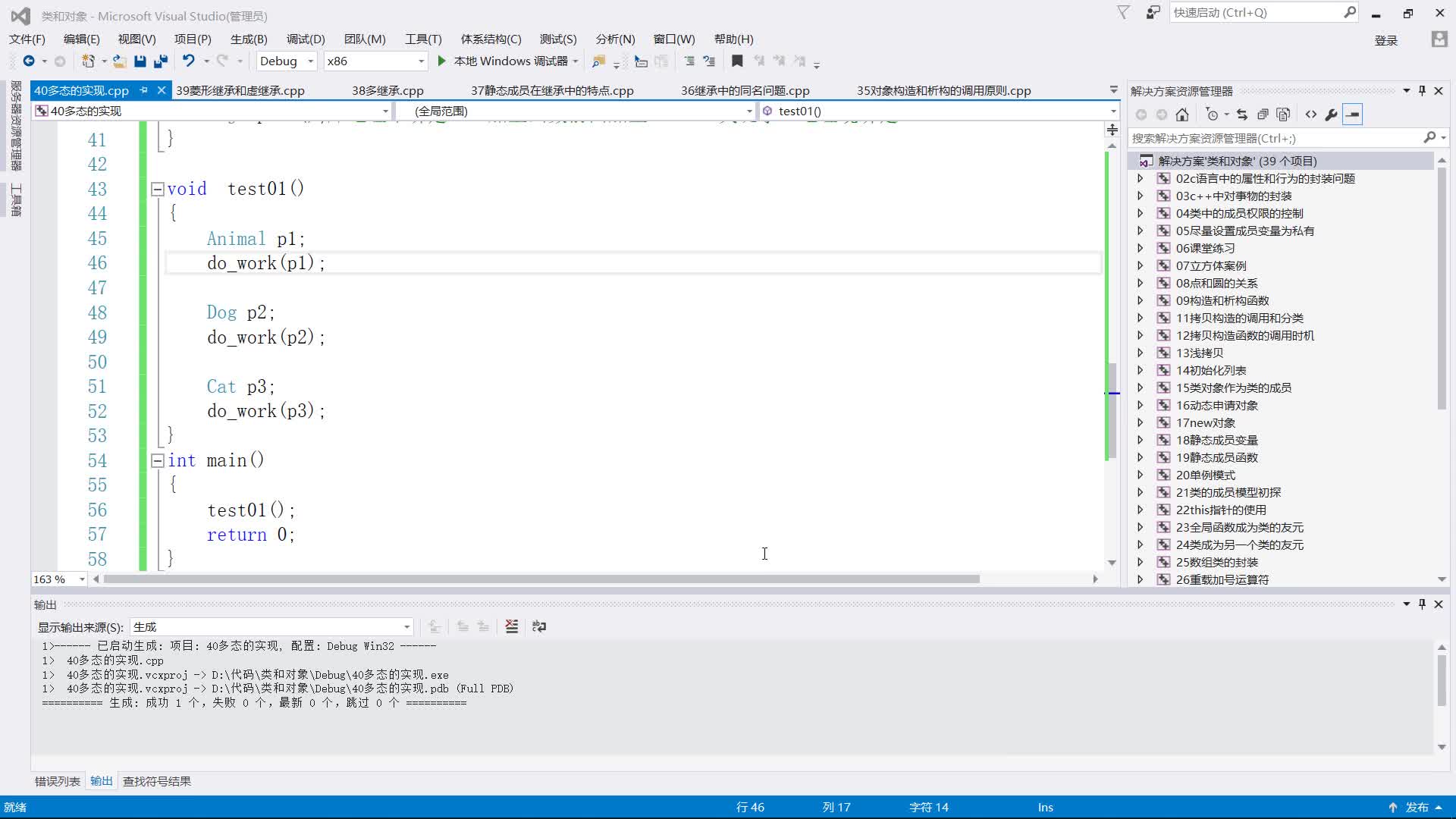Click the editor horizontal scrollbar
Viewport: 1456px width, 819px height.
(x=541, y=579)
